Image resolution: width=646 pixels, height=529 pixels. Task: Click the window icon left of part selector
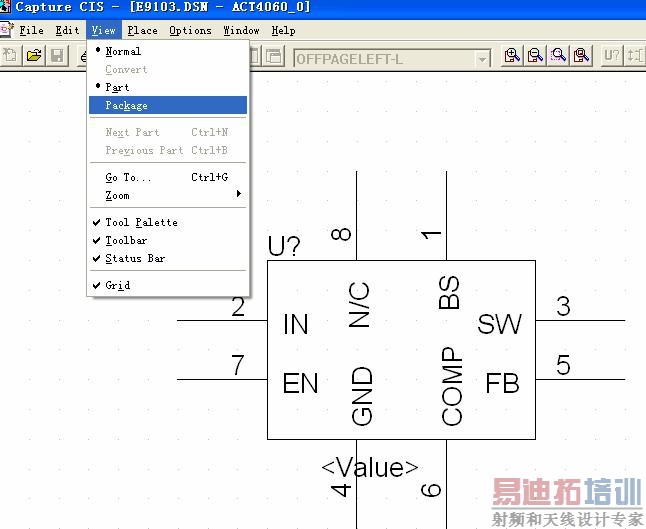tap(274, 56)
